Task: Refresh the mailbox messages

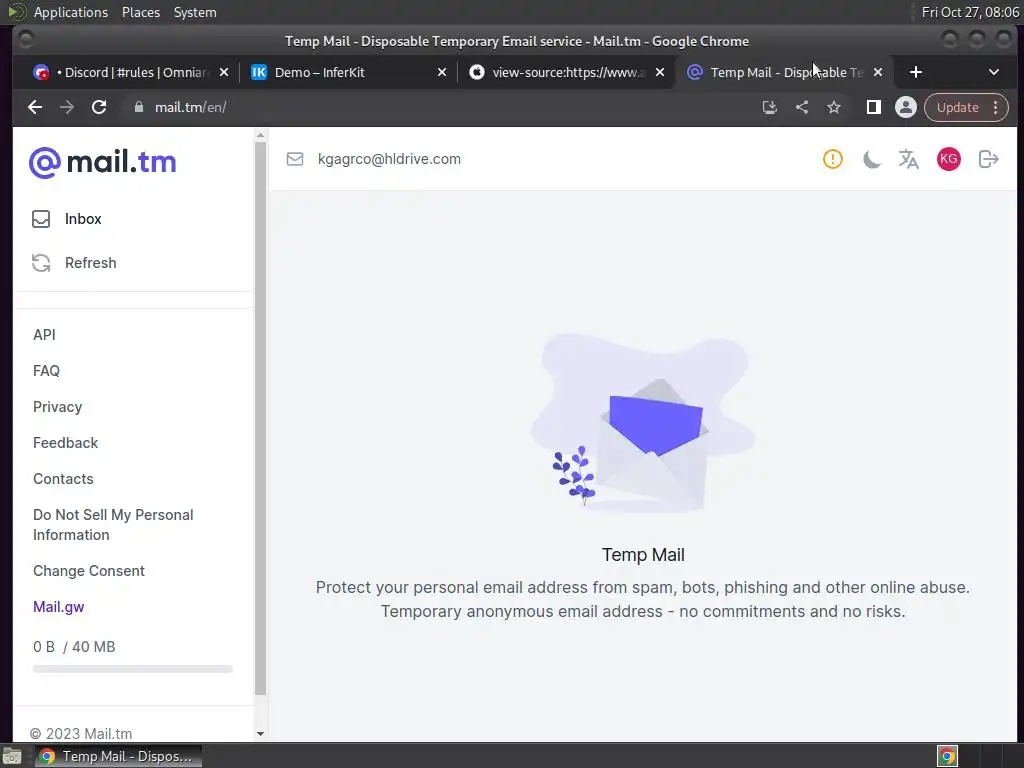Action: [x=74, y=263]
